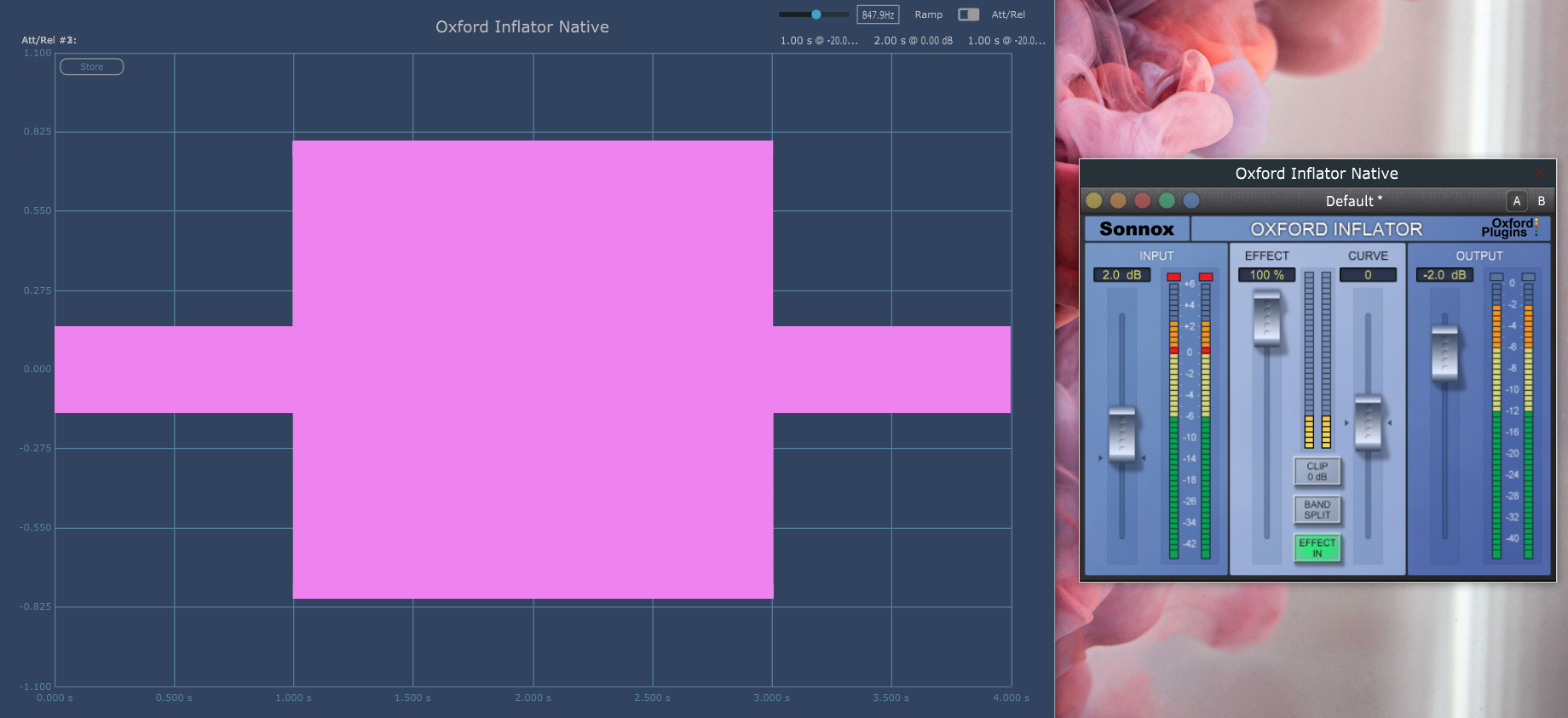Select preset slot B

tap(1541, 201)
